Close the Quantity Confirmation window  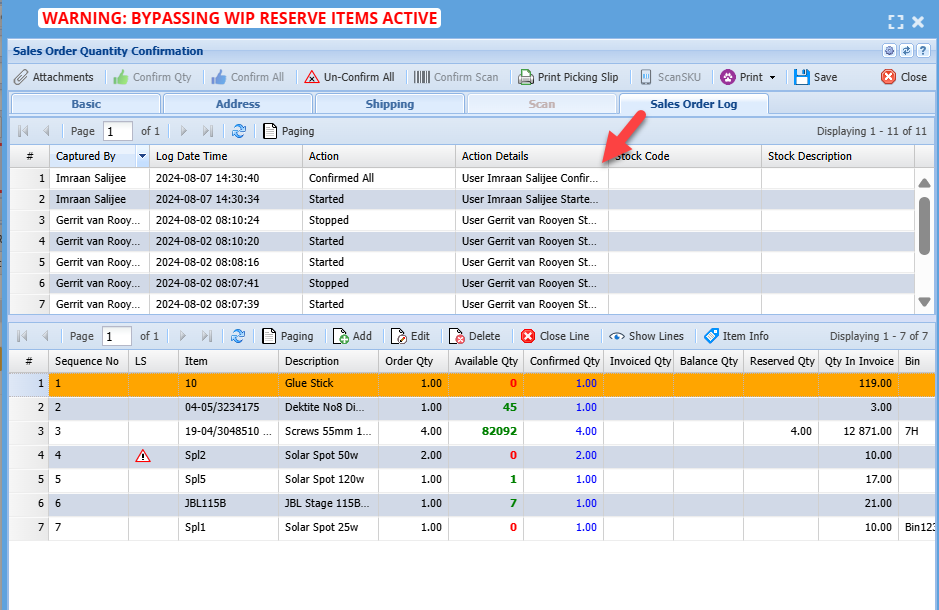[x=903, y=77]
